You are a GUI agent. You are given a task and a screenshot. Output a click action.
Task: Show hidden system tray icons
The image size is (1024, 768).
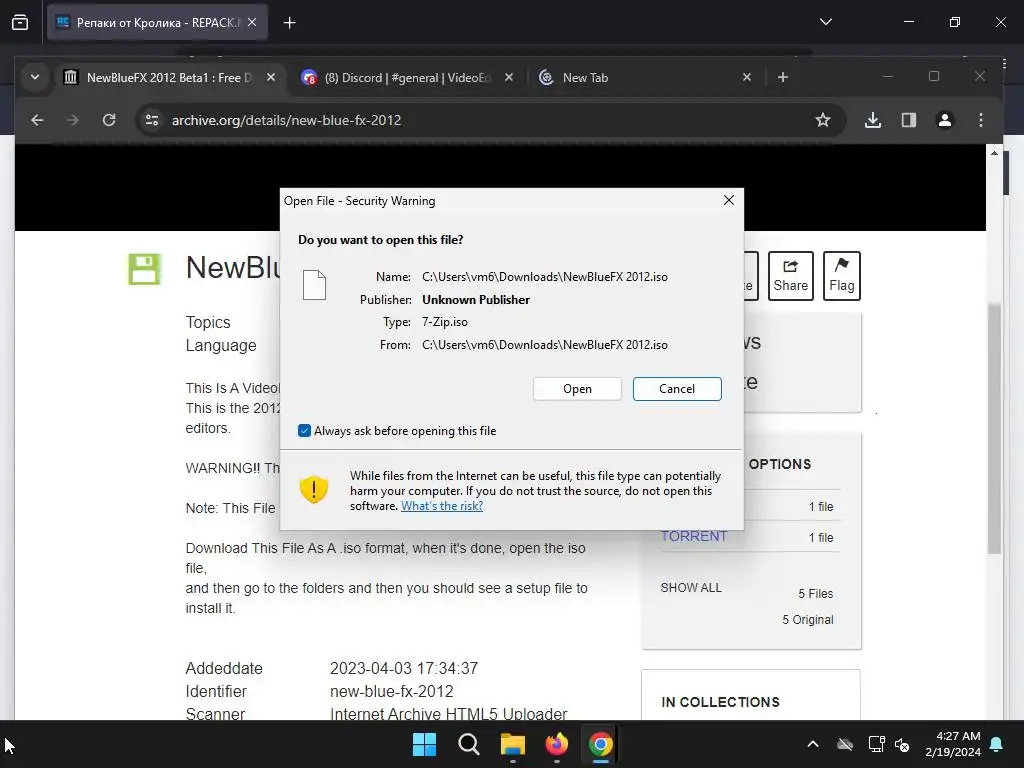[812, 744]
